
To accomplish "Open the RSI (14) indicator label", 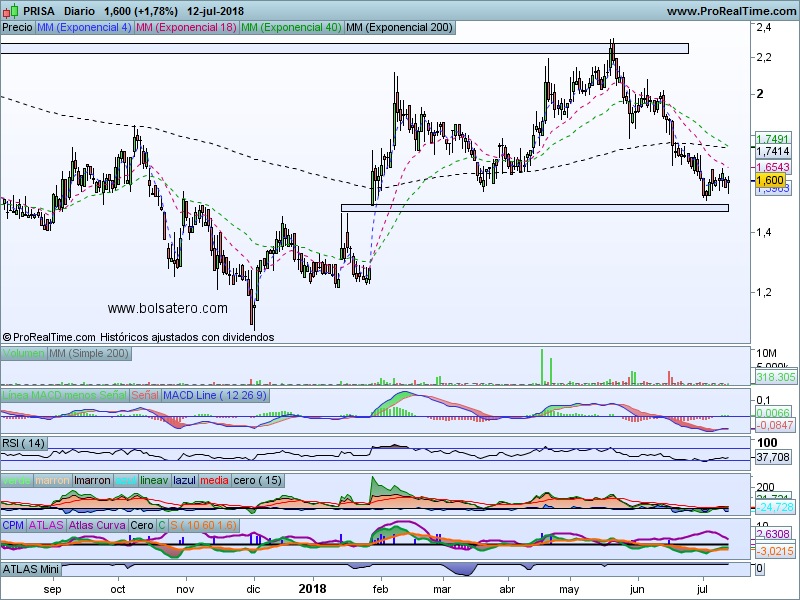I will coord(24,443).
